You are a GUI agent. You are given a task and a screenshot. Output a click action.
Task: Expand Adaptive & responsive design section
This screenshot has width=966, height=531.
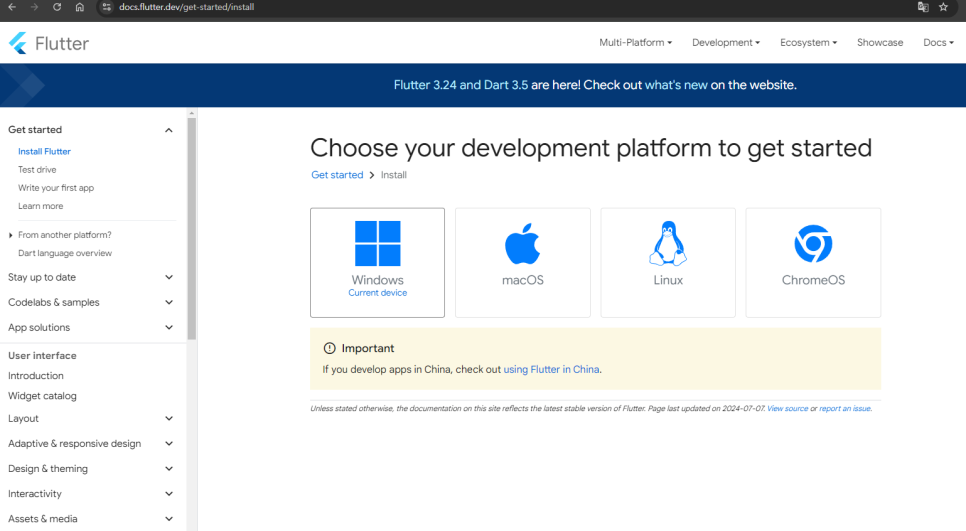pyautogui.click(x=91, y=444)
